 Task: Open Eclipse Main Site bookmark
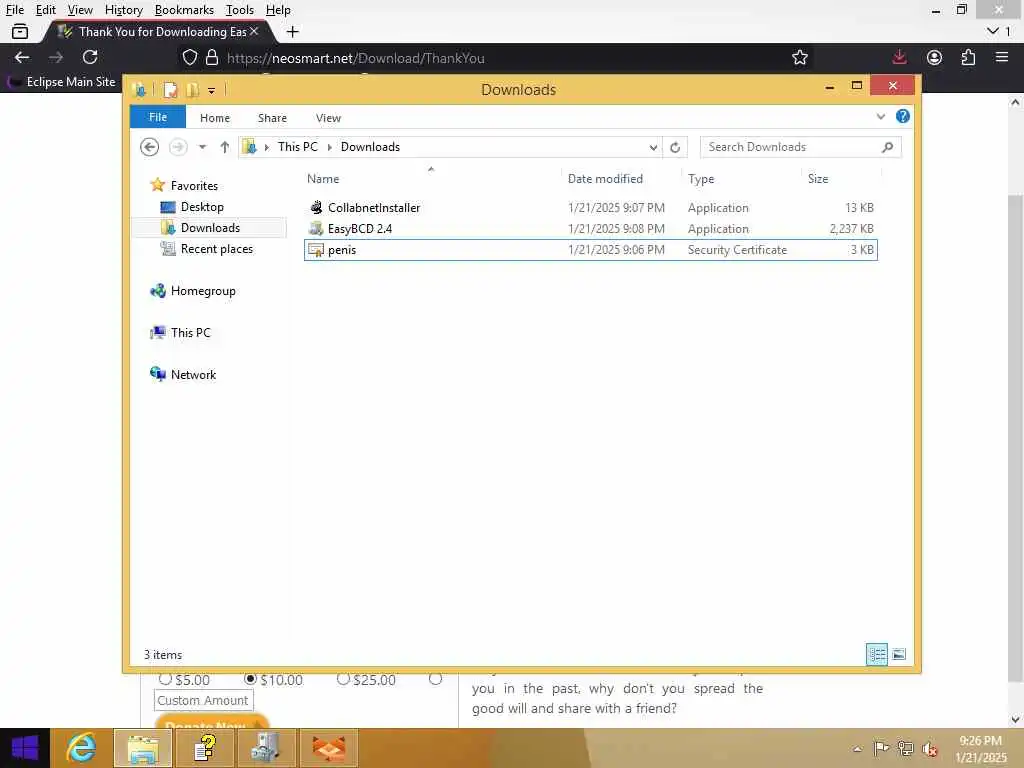(x=62, y=82)
